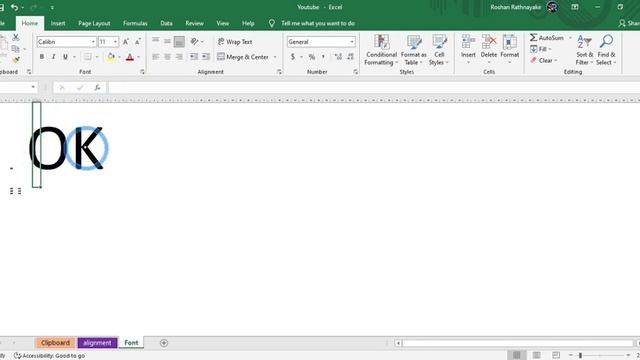Select the alignment sheet tab

click(97, 343)
